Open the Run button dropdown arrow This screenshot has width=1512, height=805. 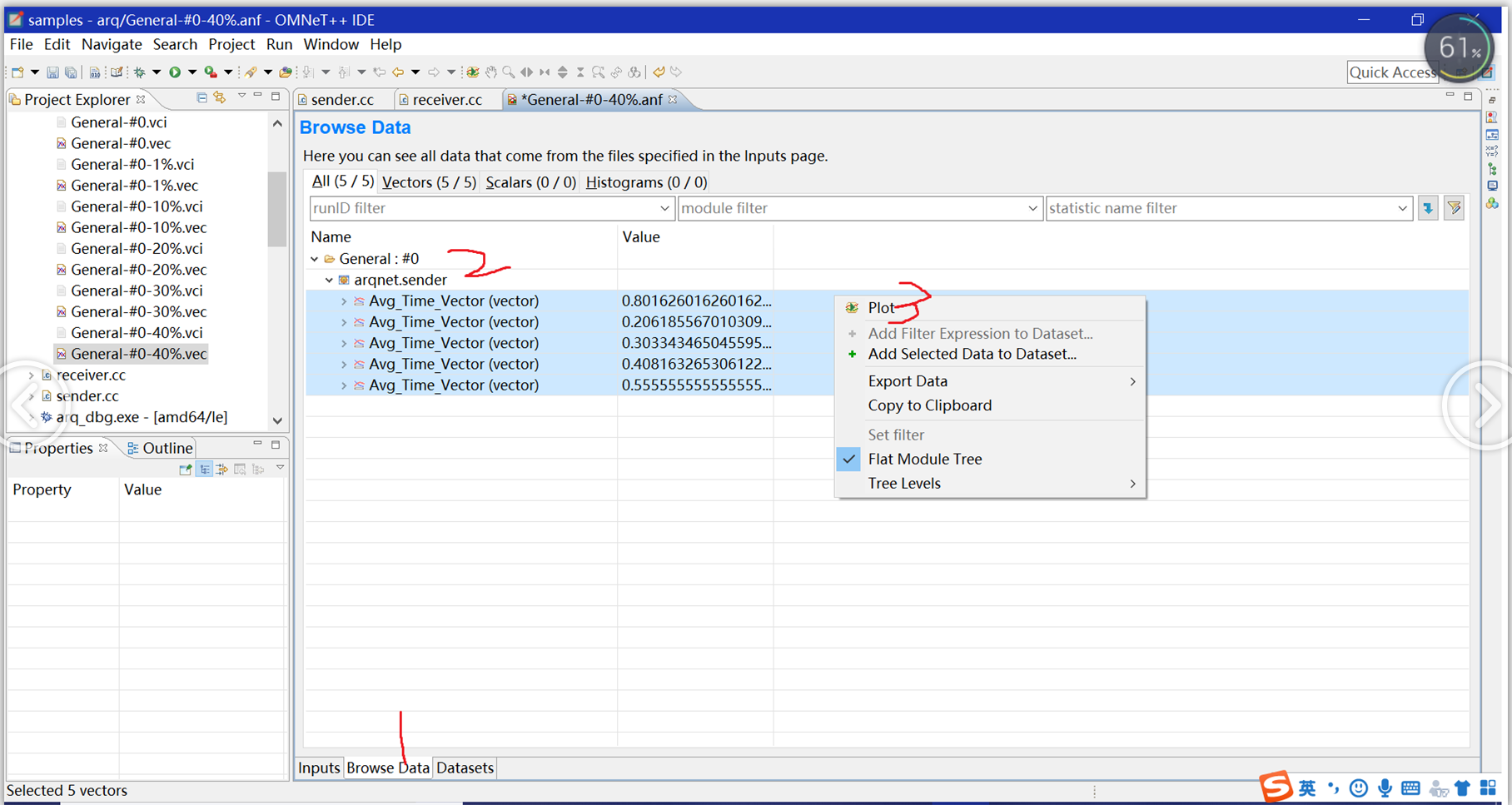coord(192,72)
